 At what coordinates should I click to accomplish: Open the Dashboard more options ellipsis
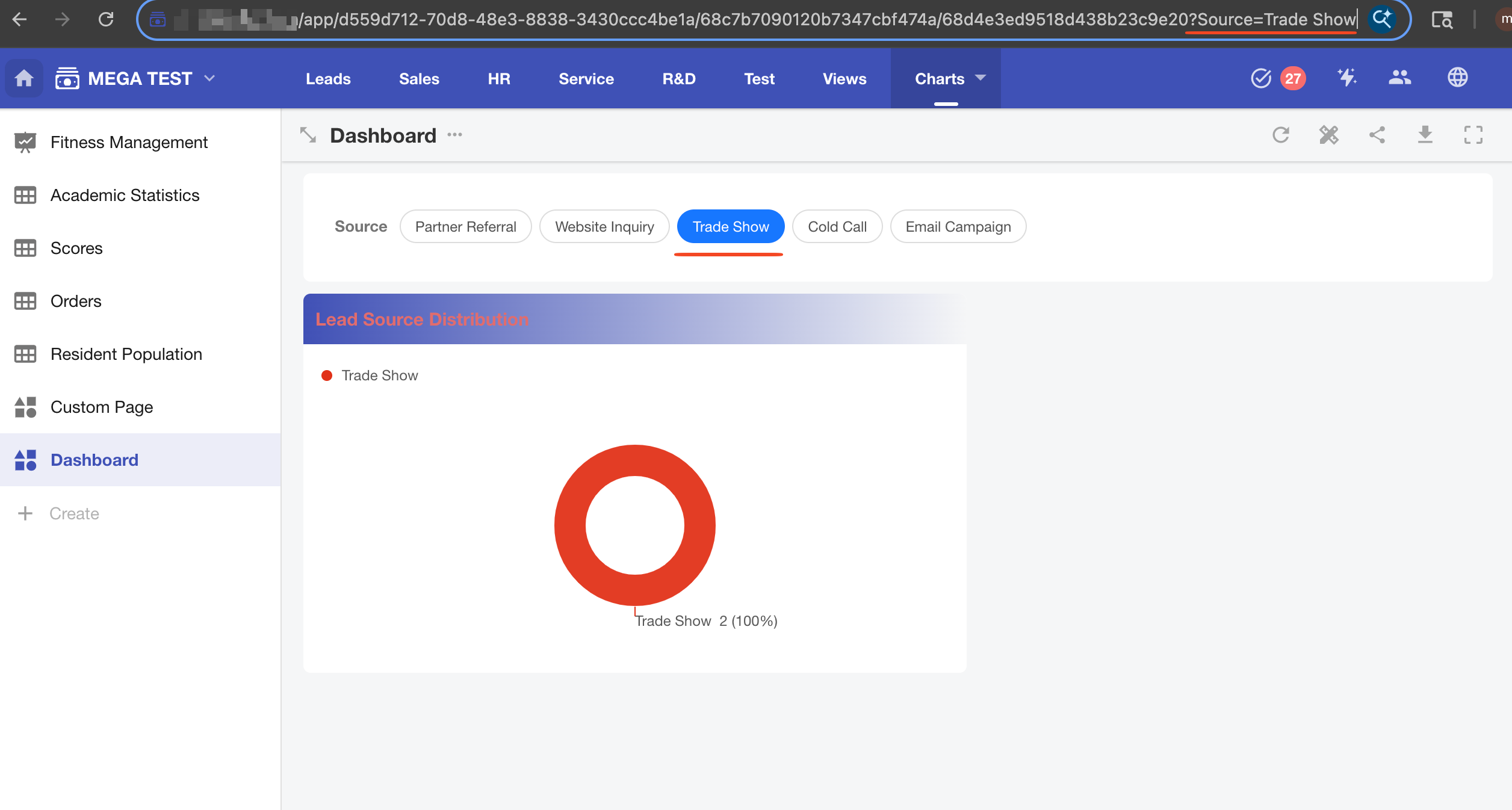(454, 135)
